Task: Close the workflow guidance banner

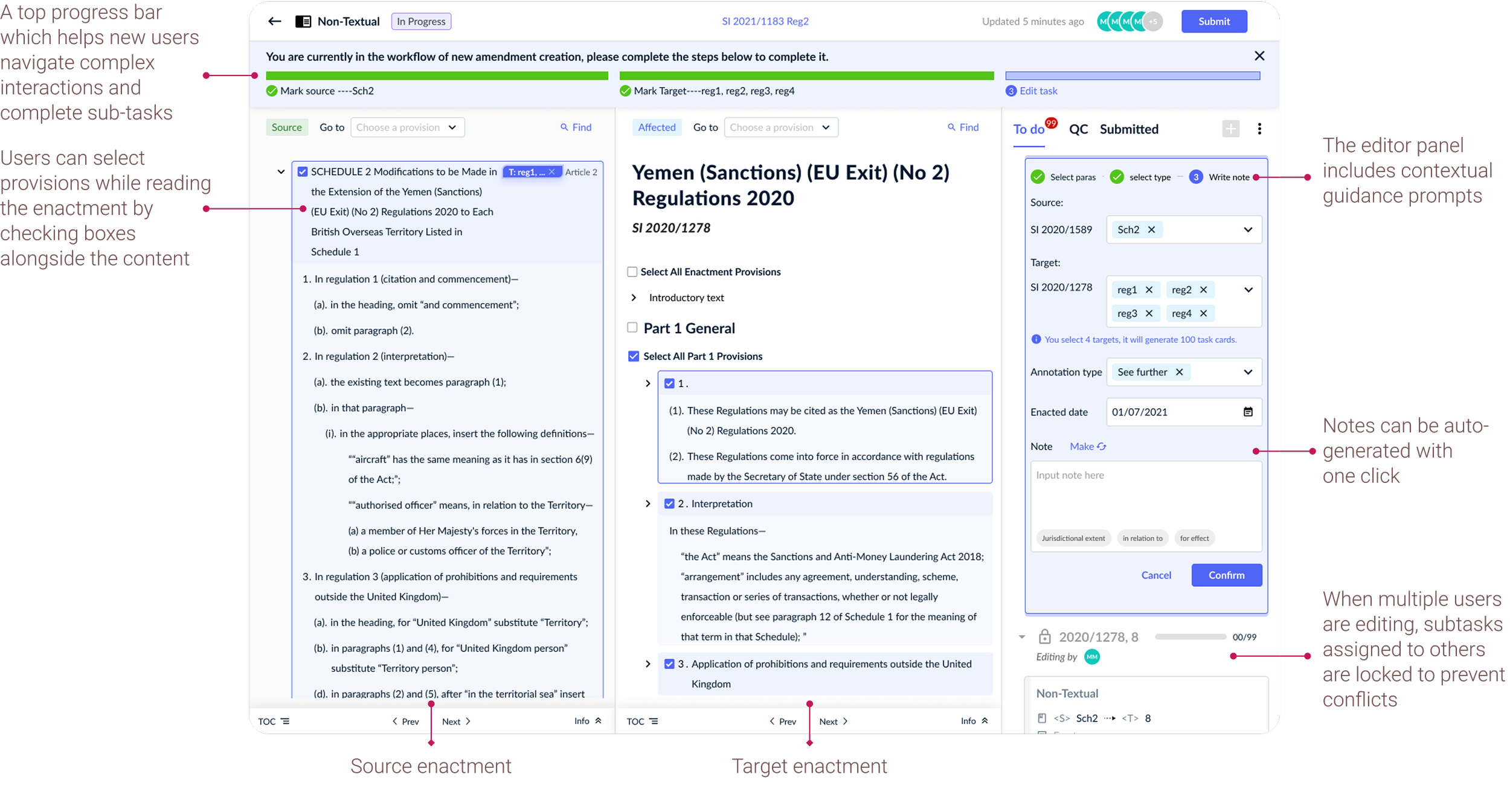Action: 1259,56
